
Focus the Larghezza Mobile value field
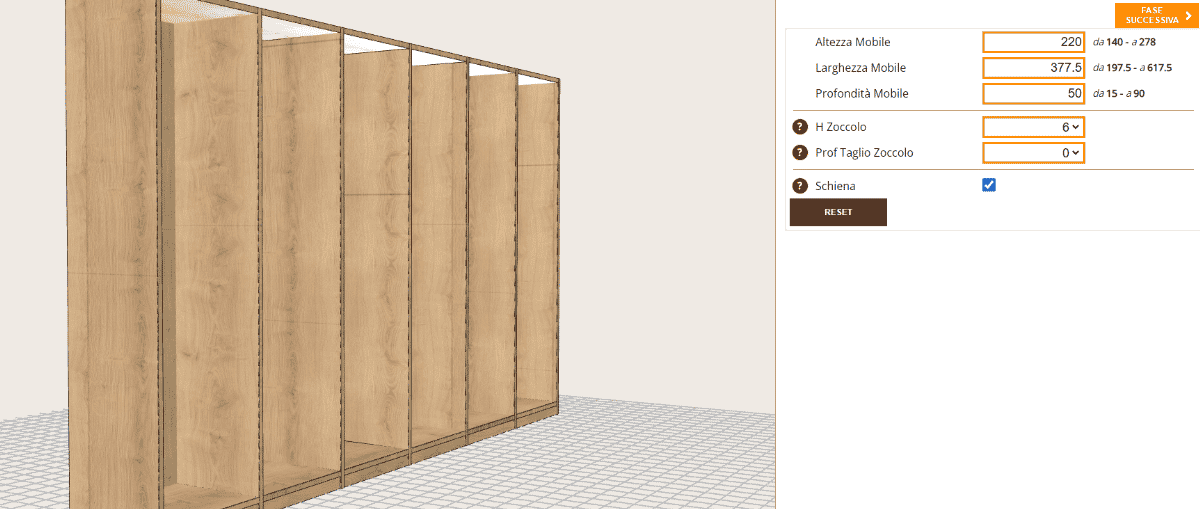(1034, 68)
